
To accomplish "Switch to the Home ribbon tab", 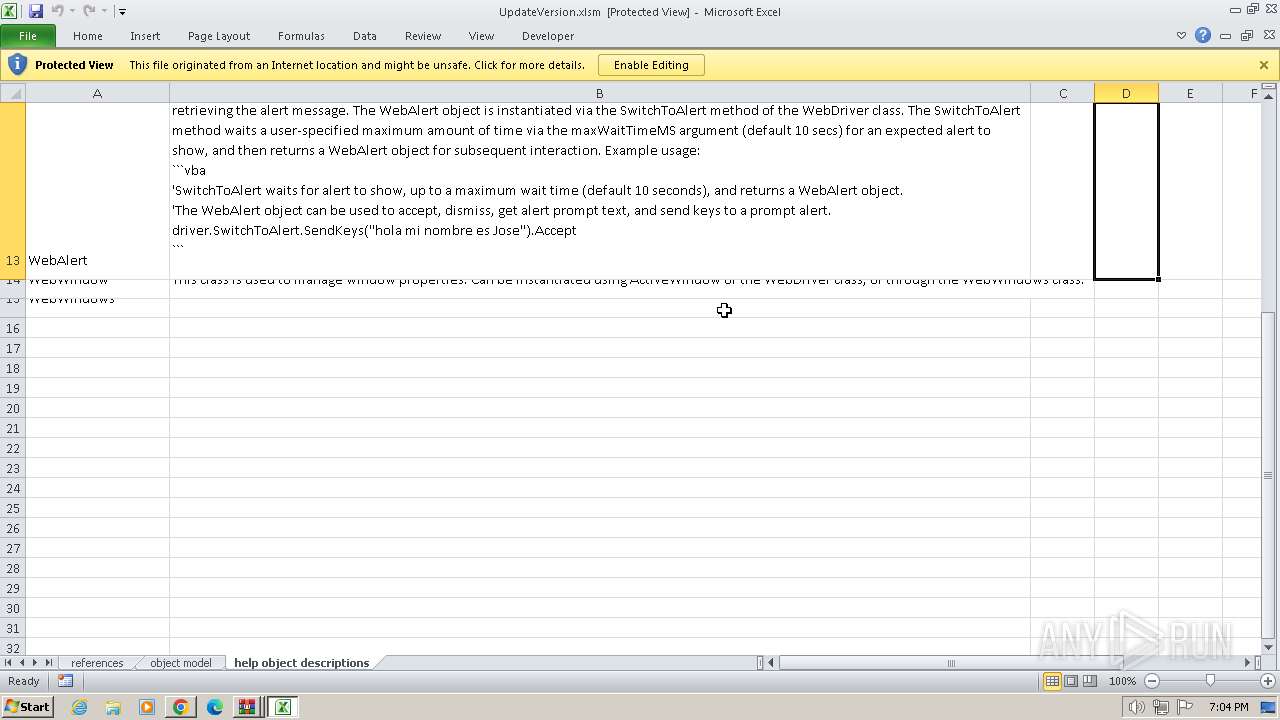I will 88,36.
